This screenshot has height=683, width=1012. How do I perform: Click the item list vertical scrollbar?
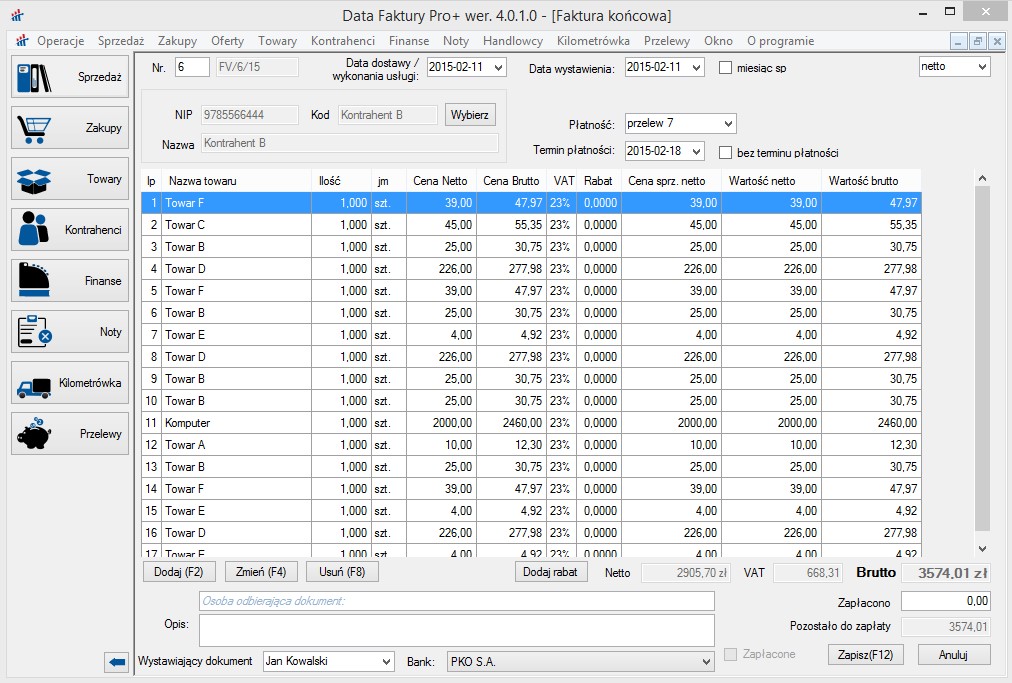click(981, 360)
